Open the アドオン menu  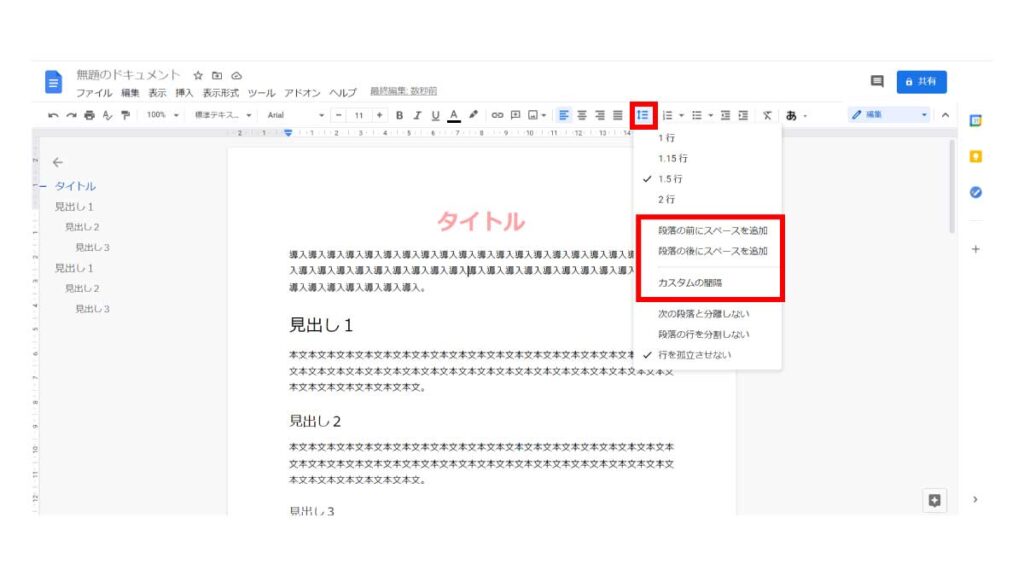point(302,93)
